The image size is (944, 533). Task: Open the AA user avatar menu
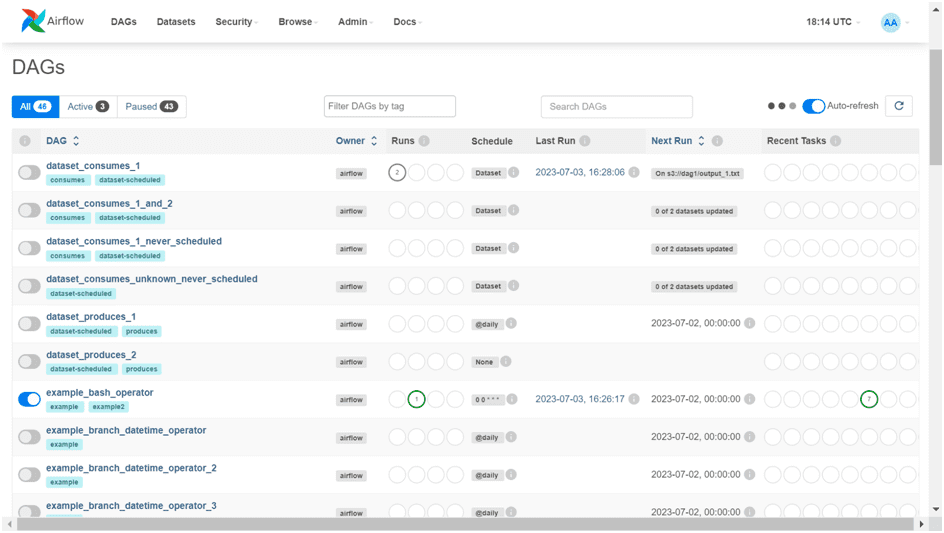click(x=890, y=22)
